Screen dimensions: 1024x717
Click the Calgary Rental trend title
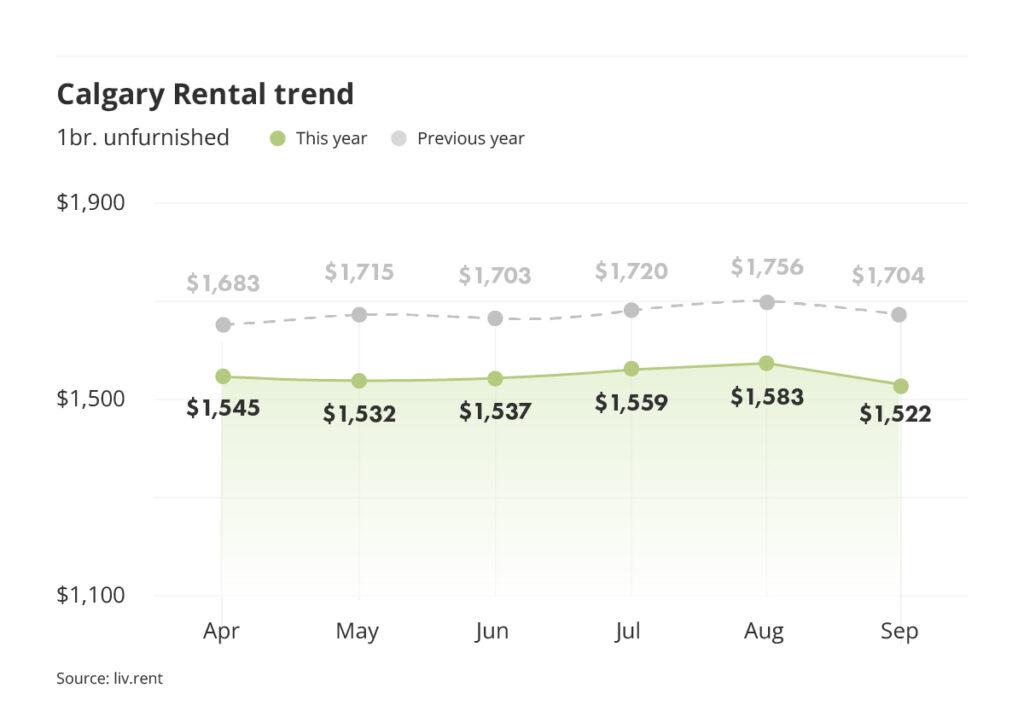pyautogui.click(x=205, y=94)
